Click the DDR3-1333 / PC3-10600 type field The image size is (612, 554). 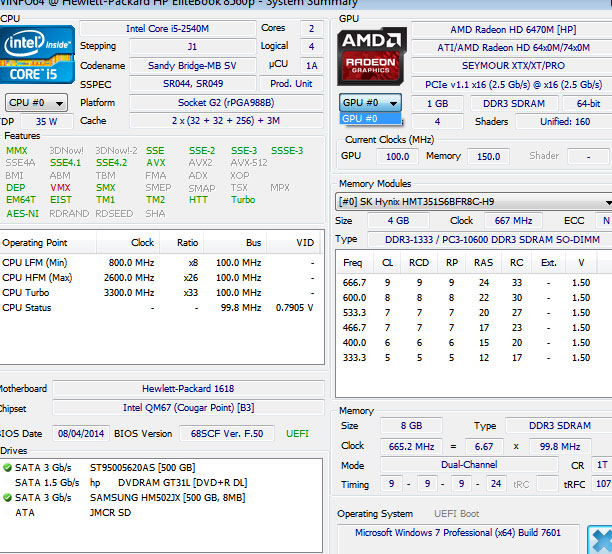point(492,240)
